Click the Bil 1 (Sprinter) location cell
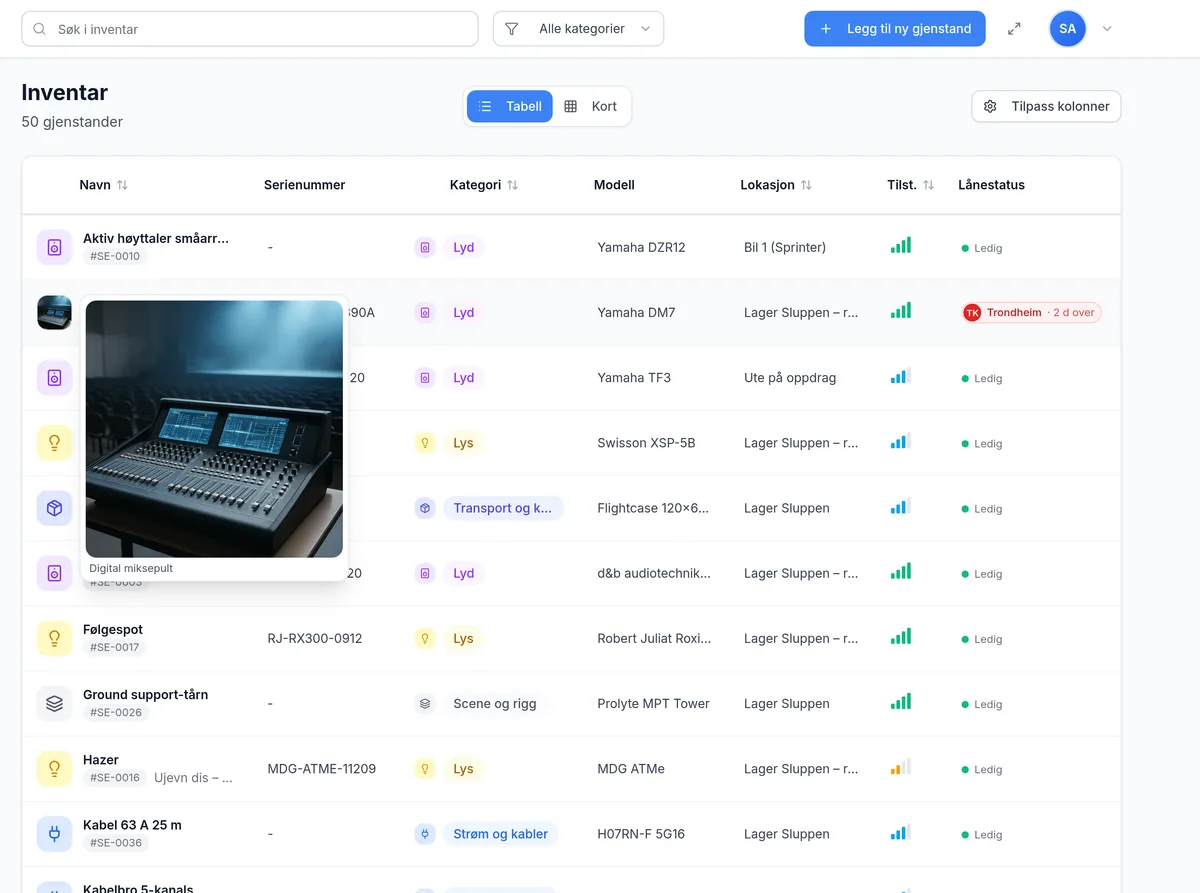The image size is (1200, 893). 785,247
